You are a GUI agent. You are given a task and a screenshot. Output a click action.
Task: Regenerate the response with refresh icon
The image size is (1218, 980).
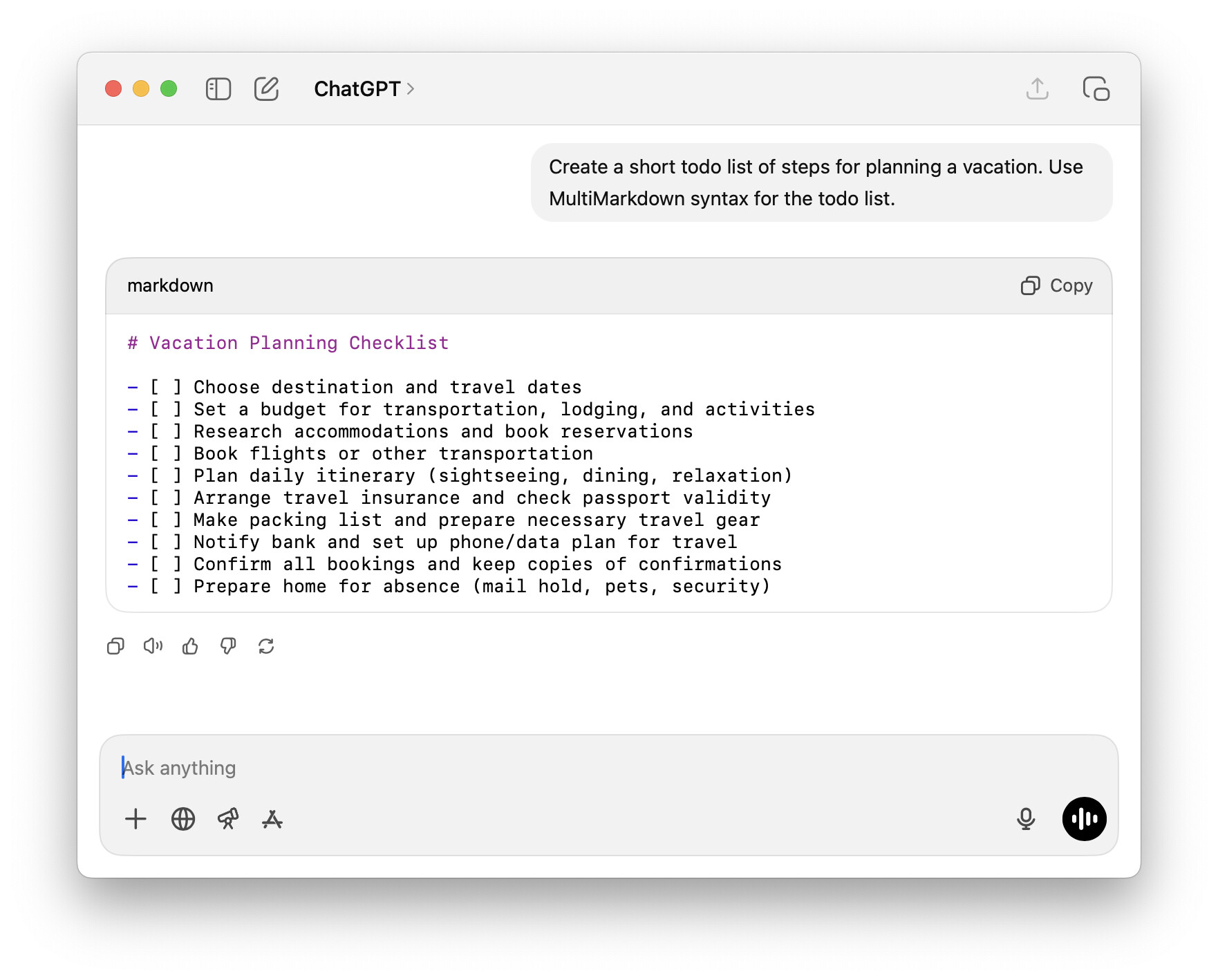click(266, 646)
